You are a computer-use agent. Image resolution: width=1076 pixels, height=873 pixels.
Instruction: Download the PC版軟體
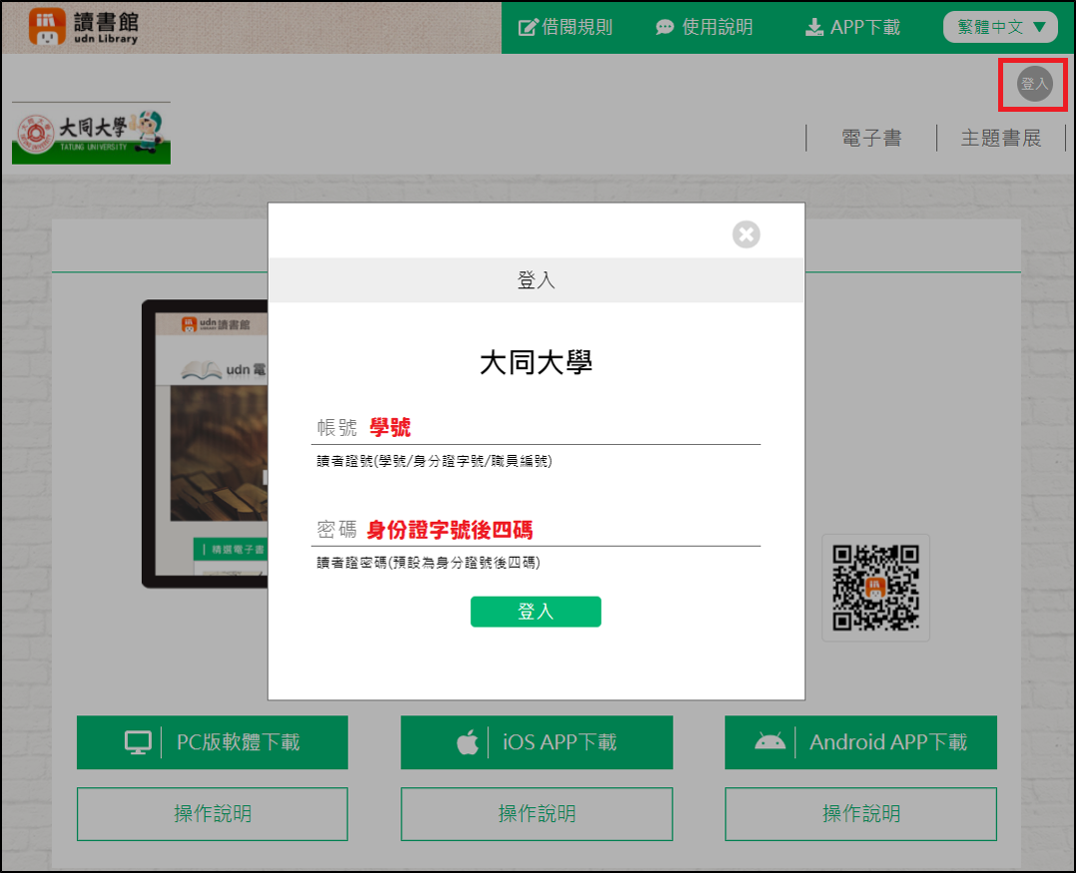pos(212,742)
